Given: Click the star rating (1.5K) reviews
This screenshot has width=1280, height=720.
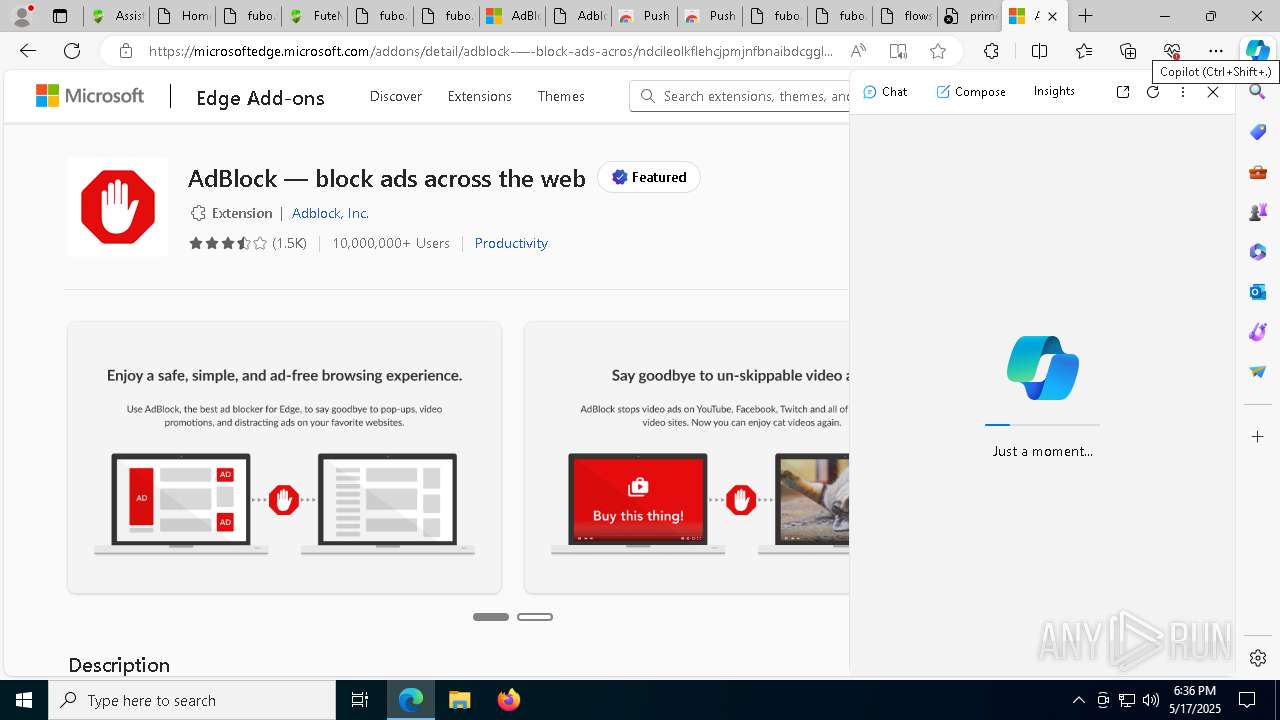Looking at the screenshot, I should [x=248, y=243].
